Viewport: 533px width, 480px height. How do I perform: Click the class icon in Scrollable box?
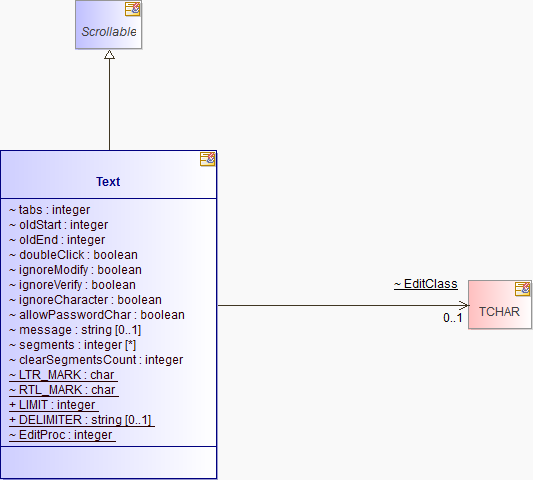pyautogui.click(x=133, y=9)
